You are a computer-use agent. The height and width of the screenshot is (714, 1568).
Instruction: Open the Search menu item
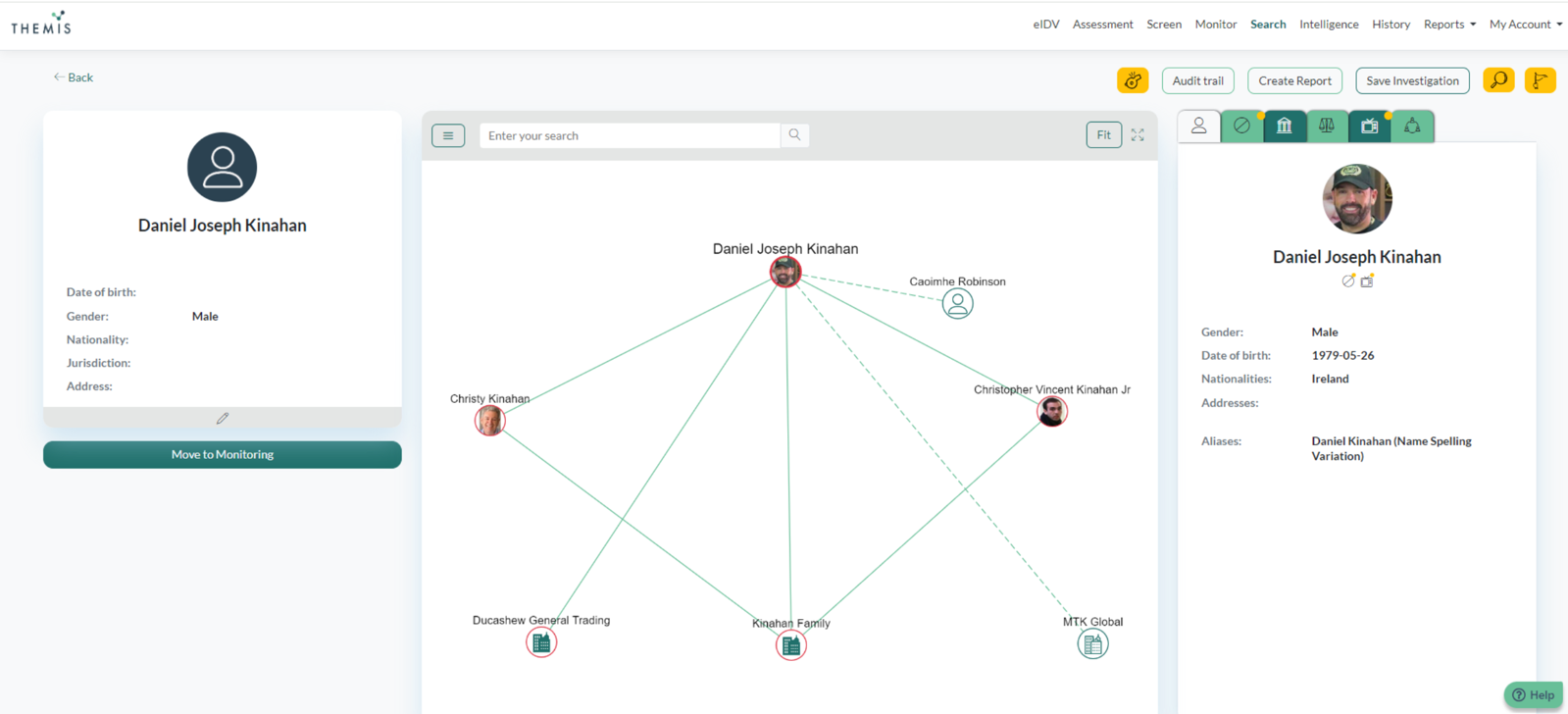[x=1268, y=25]
